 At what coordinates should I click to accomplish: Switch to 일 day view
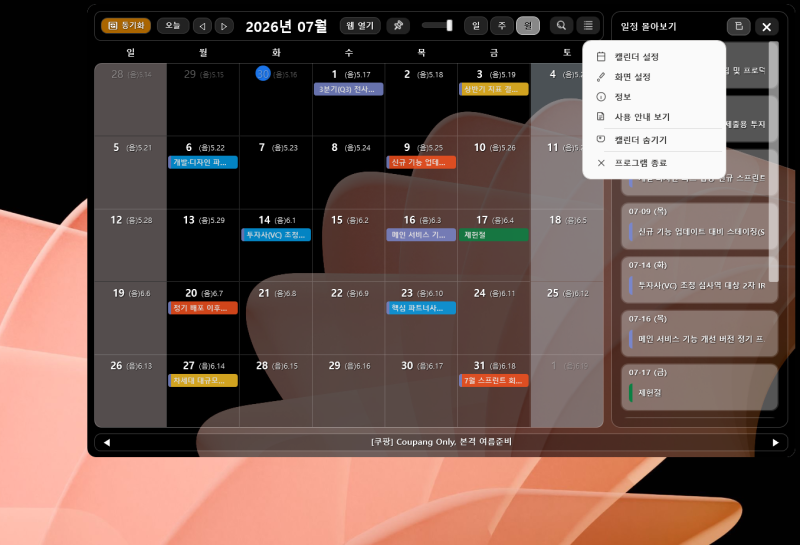point(476,26)
